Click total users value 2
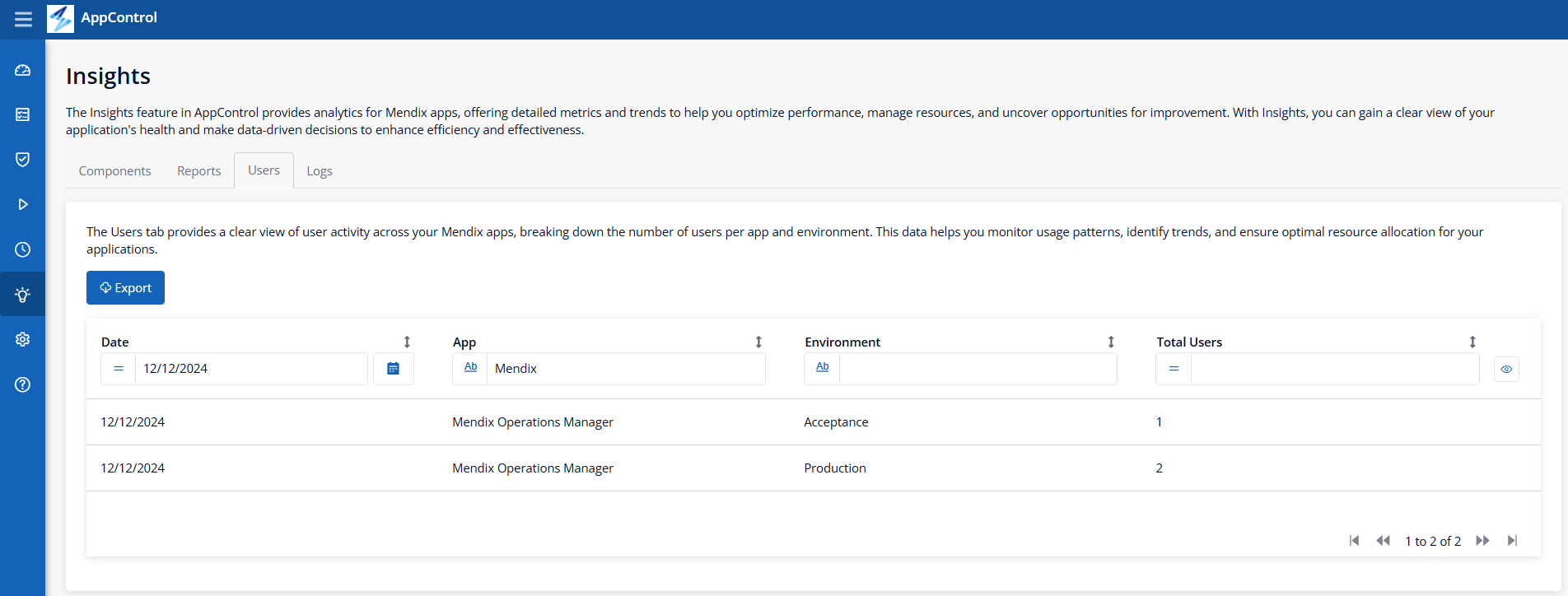The image size is (1568, 596). [x=1160, y=468]
